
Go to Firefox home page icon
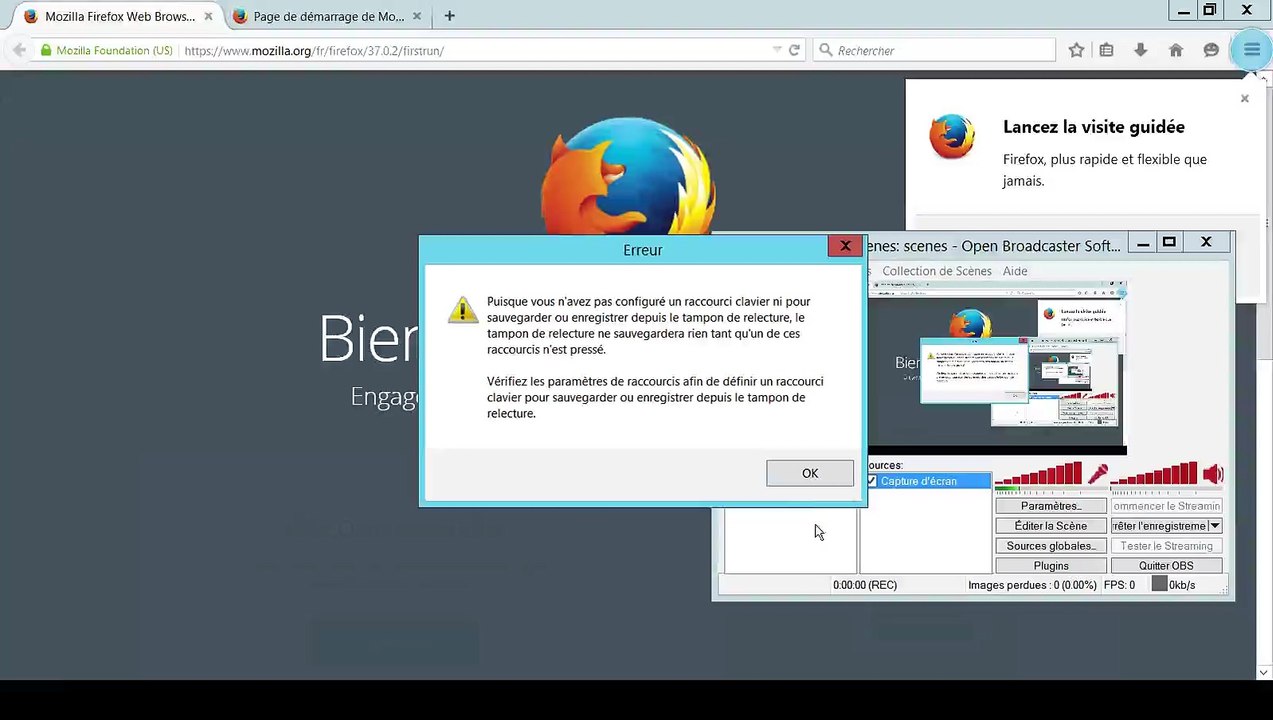(x=1176, y=50)
